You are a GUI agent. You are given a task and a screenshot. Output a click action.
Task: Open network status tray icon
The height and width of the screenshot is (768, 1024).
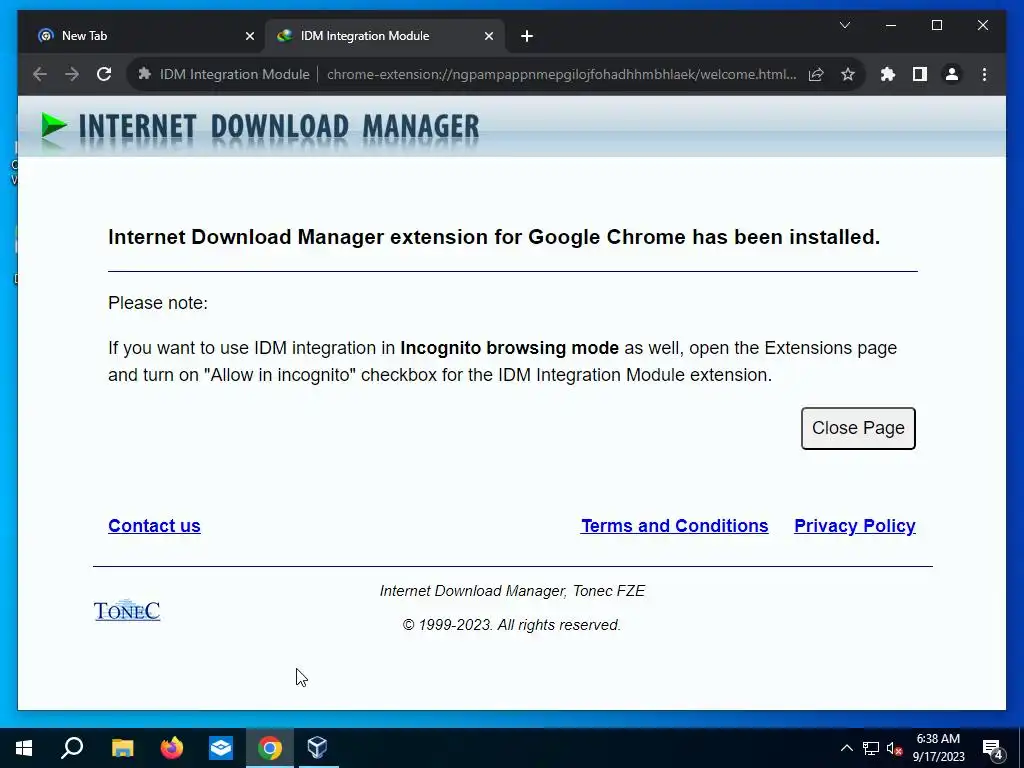click(x=871, y=748)
